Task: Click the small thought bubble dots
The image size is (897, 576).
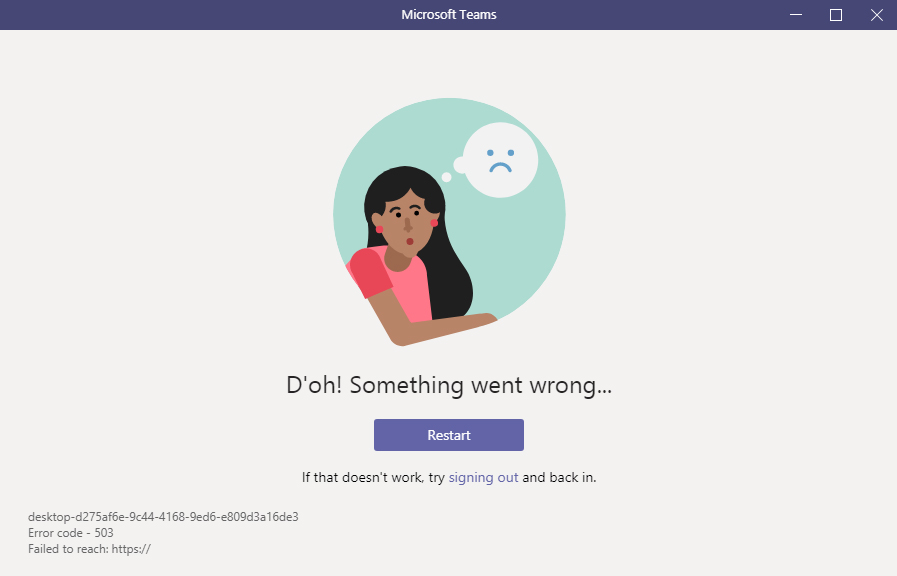Action: click(x=455, y=169)
